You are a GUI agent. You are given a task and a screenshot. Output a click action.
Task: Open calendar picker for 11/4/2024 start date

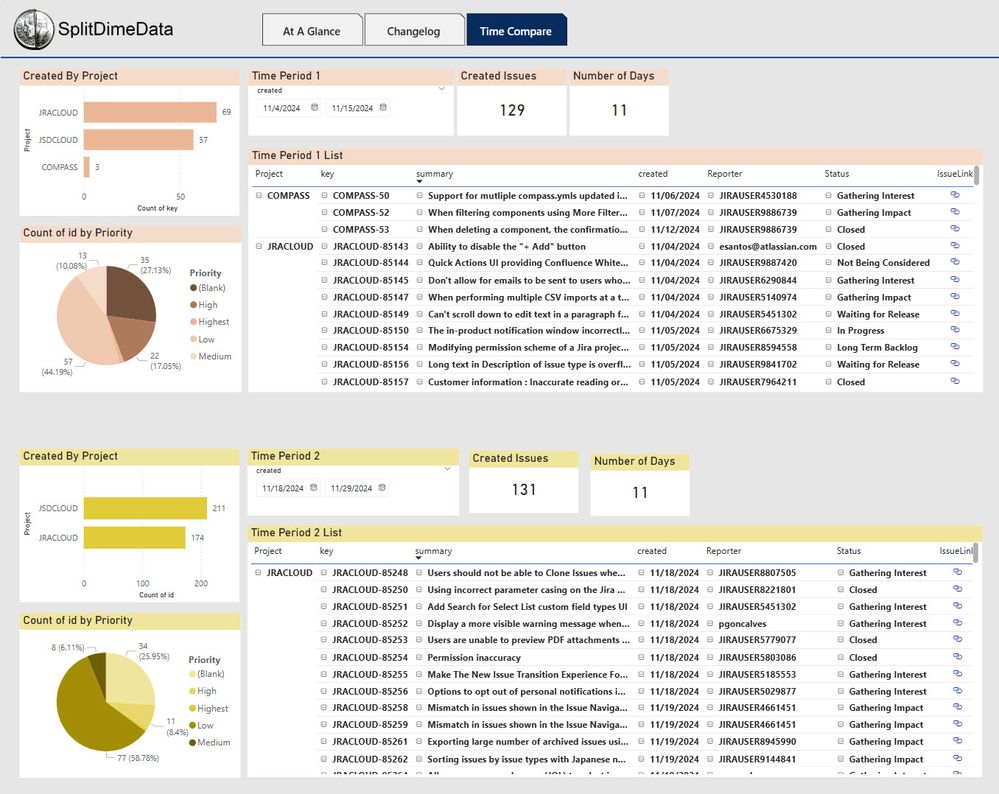(x=314, y=108)
